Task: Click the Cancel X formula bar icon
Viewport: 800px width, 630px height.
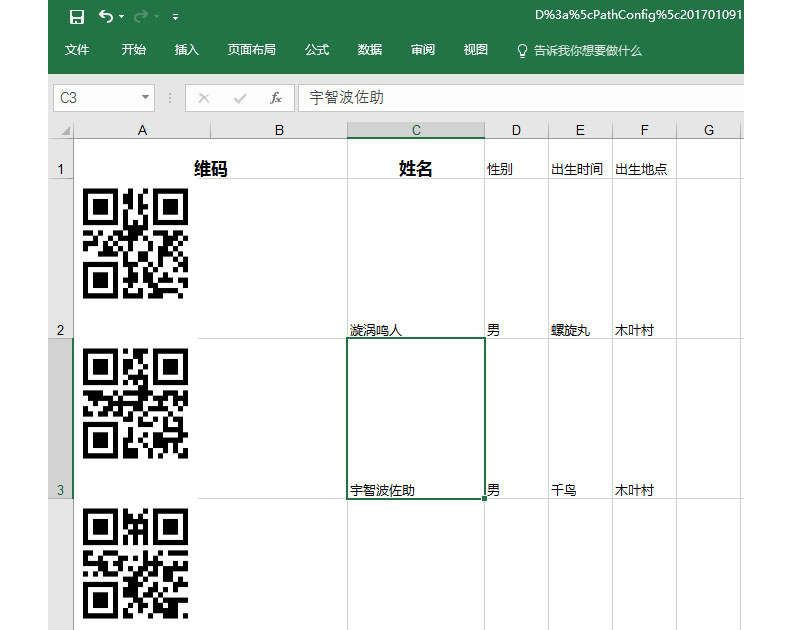Action: 204,98
